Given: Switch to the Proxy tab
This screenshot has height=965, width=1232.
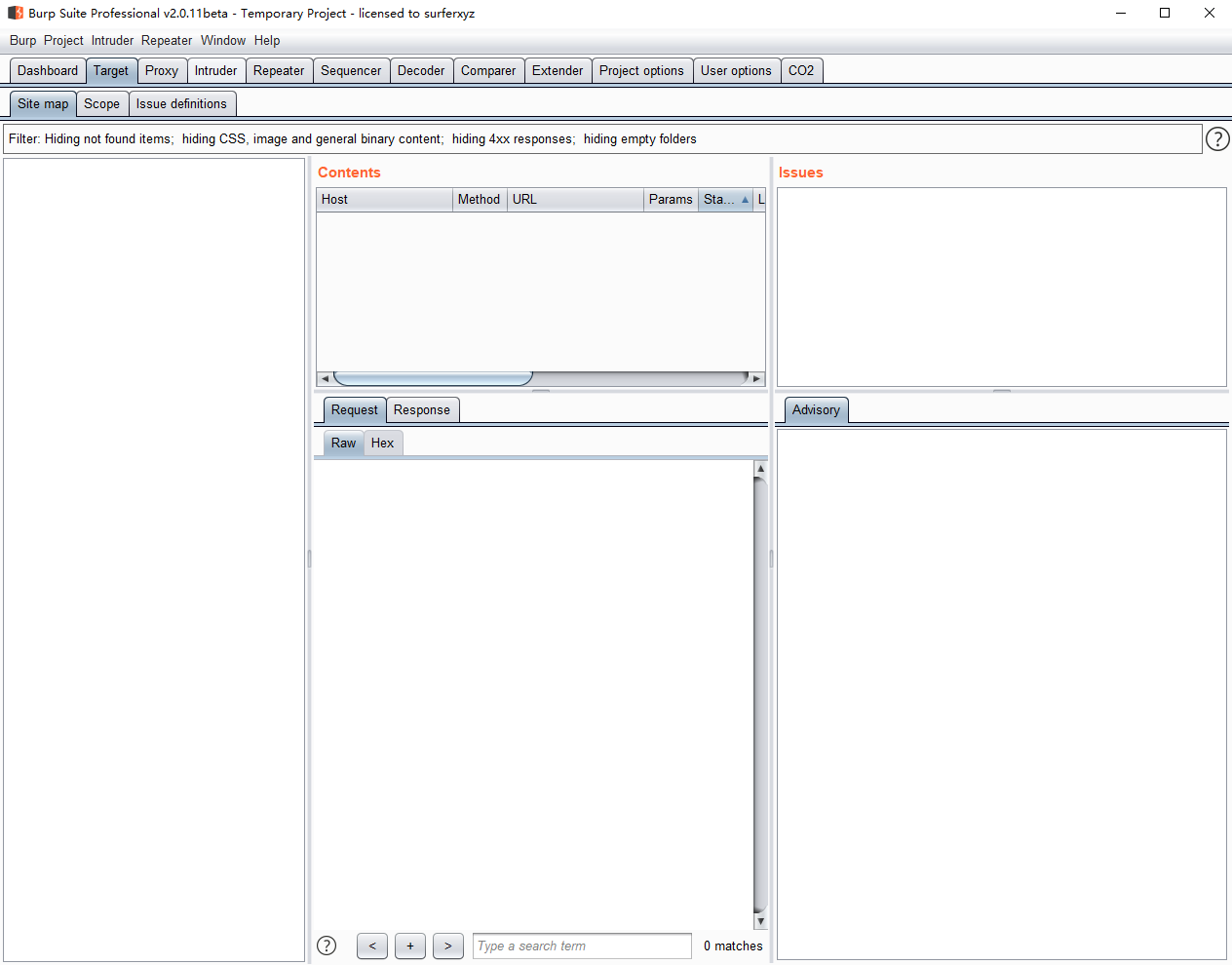Looking at the screenshot, I should coord(162,71).
